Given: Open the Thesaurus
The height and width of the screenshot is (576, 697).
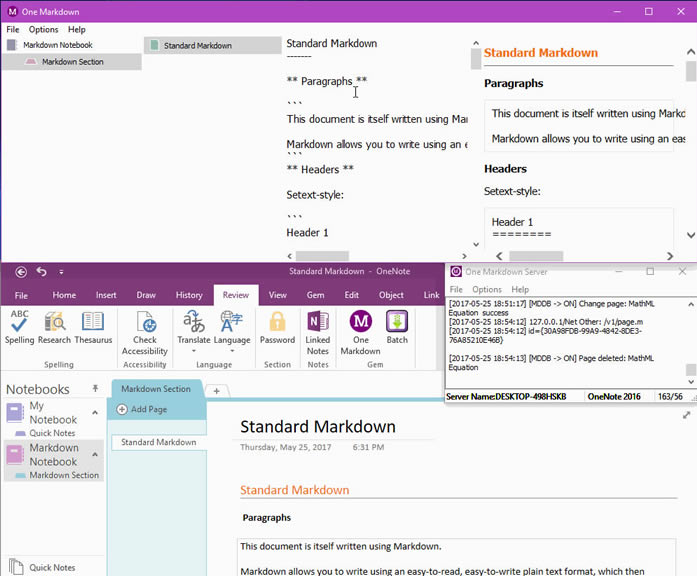Looking at the screenshot, I should tap(93, 322).
